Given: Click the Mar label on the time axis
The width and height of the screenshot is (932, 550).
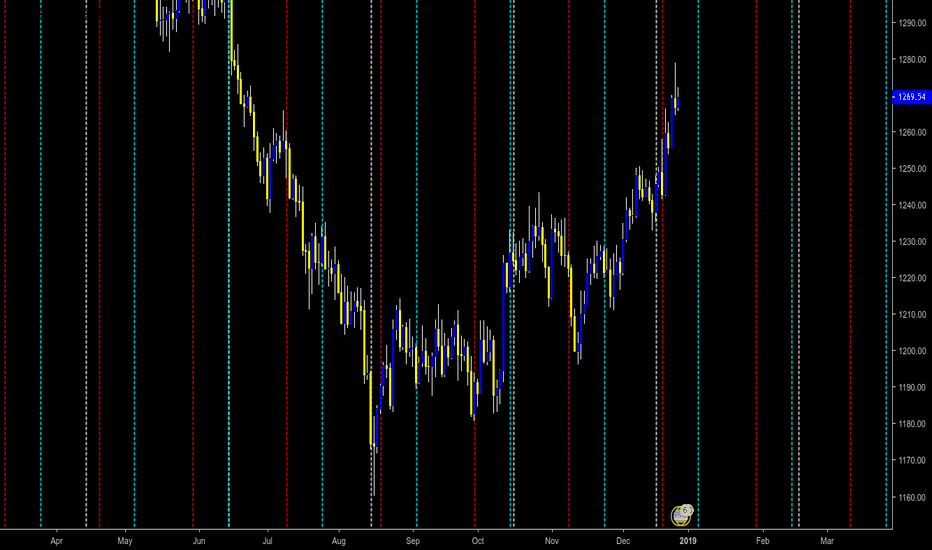Looking at the screenshot, I should pos(827,541).
